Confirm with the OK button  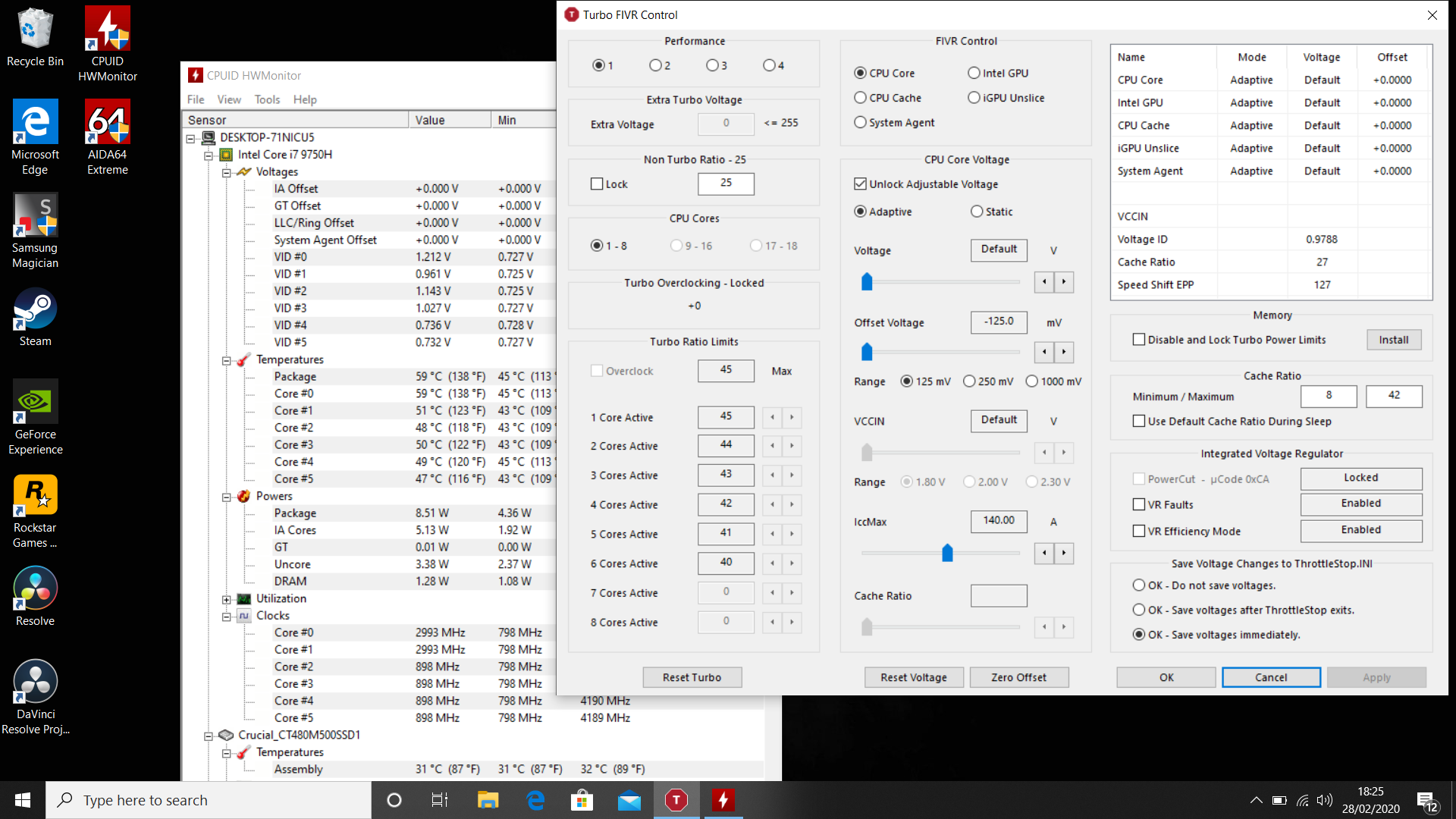click(1166, 677)
